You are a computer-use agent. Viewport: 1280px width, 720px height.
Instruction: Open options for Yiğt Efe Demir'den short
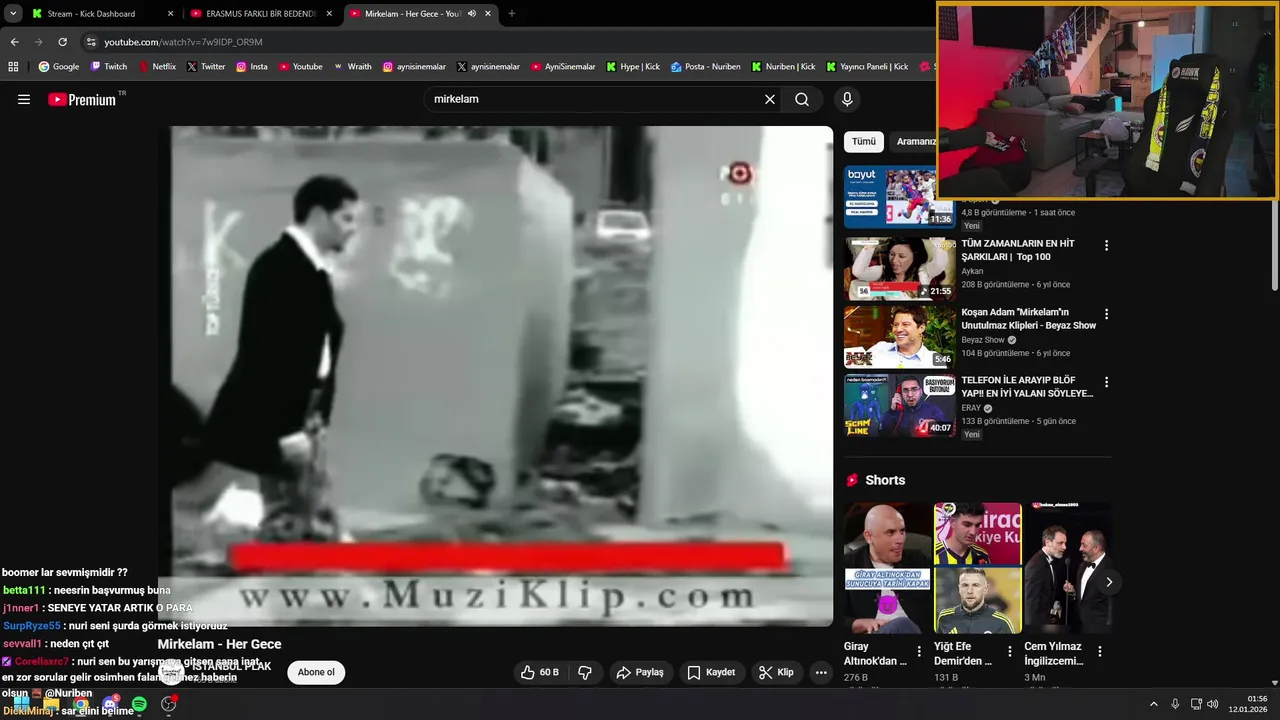pyautogui.click(x=1009, y=651)
